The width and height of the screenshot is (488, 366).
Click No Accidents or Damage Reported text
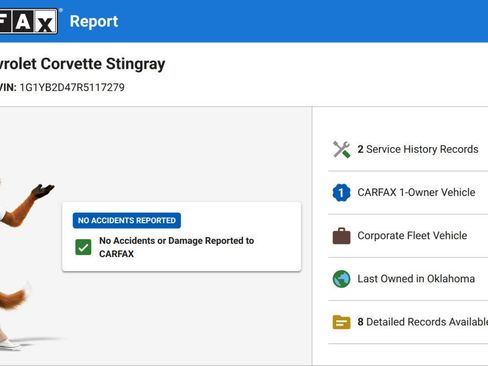tap(177, 247)
